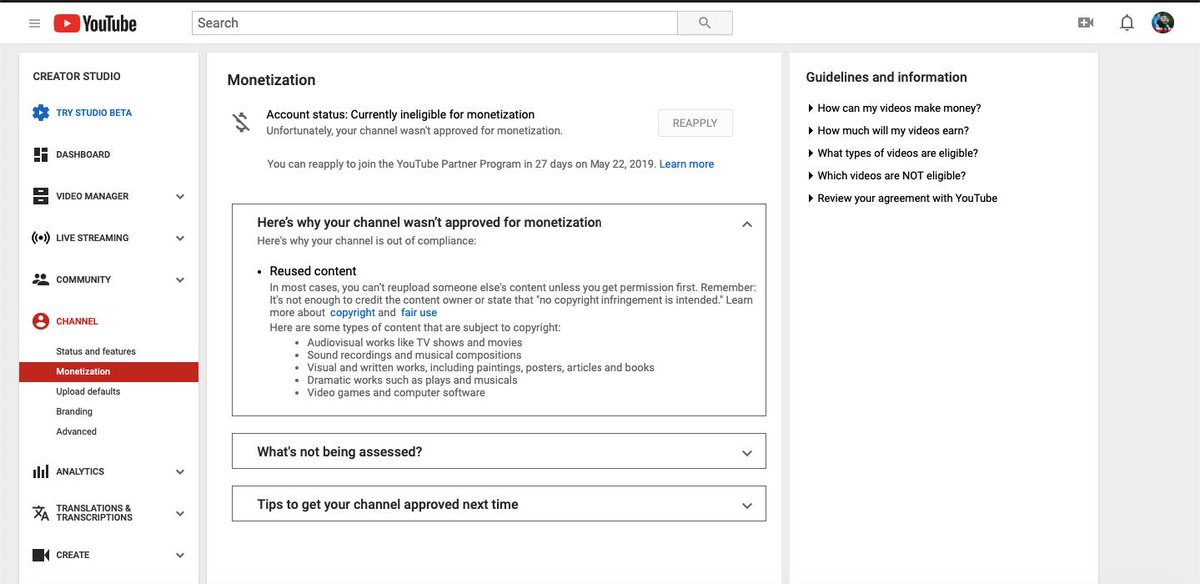Viewport: 1200px width, 584px height.
Task: Focus the Search input field
Action: pos(435,23)
